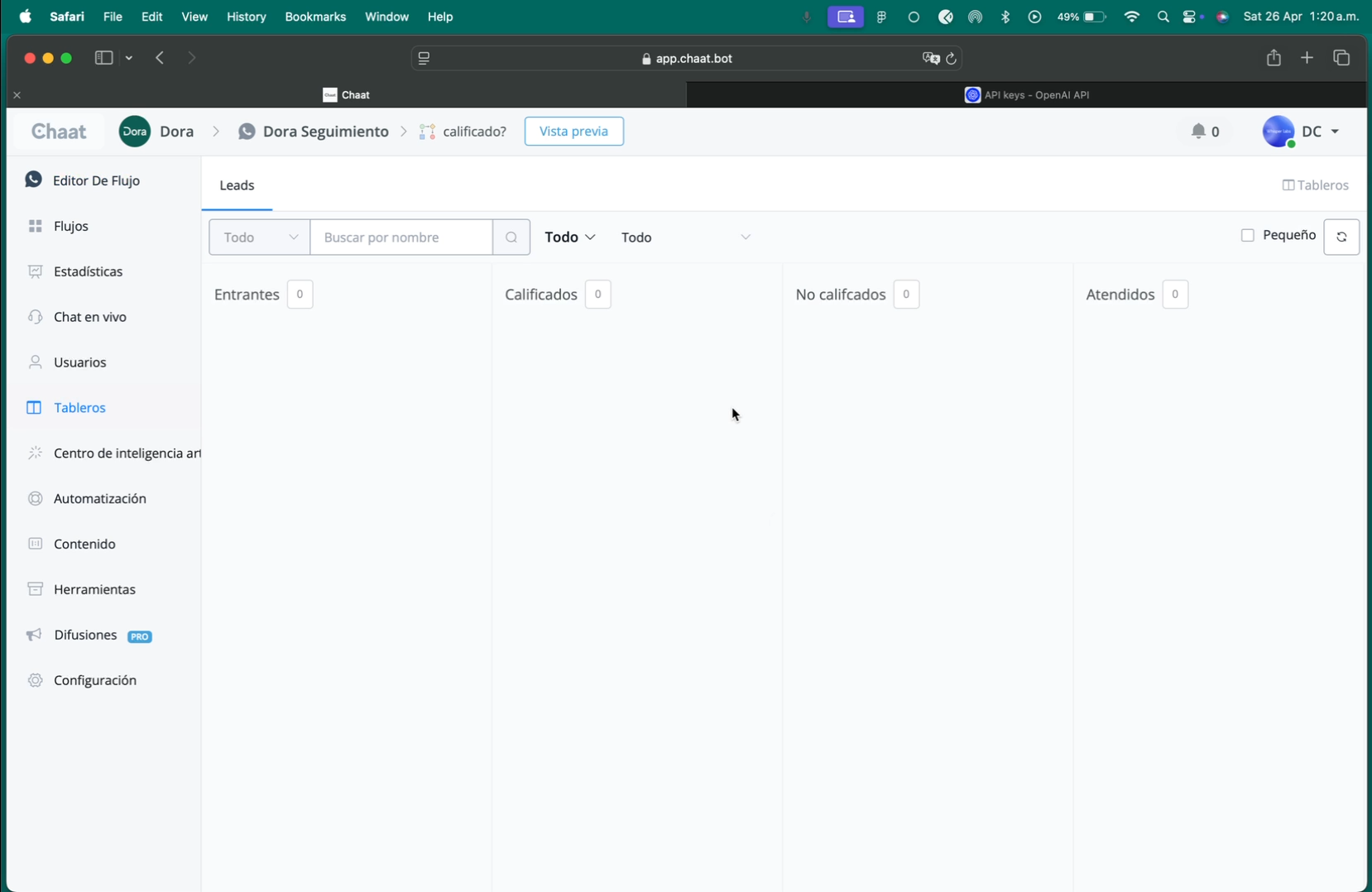Click the Tableros link at top right
Image resolution: width=1372 pixels, height=892 pixels.
(1315, 185)
